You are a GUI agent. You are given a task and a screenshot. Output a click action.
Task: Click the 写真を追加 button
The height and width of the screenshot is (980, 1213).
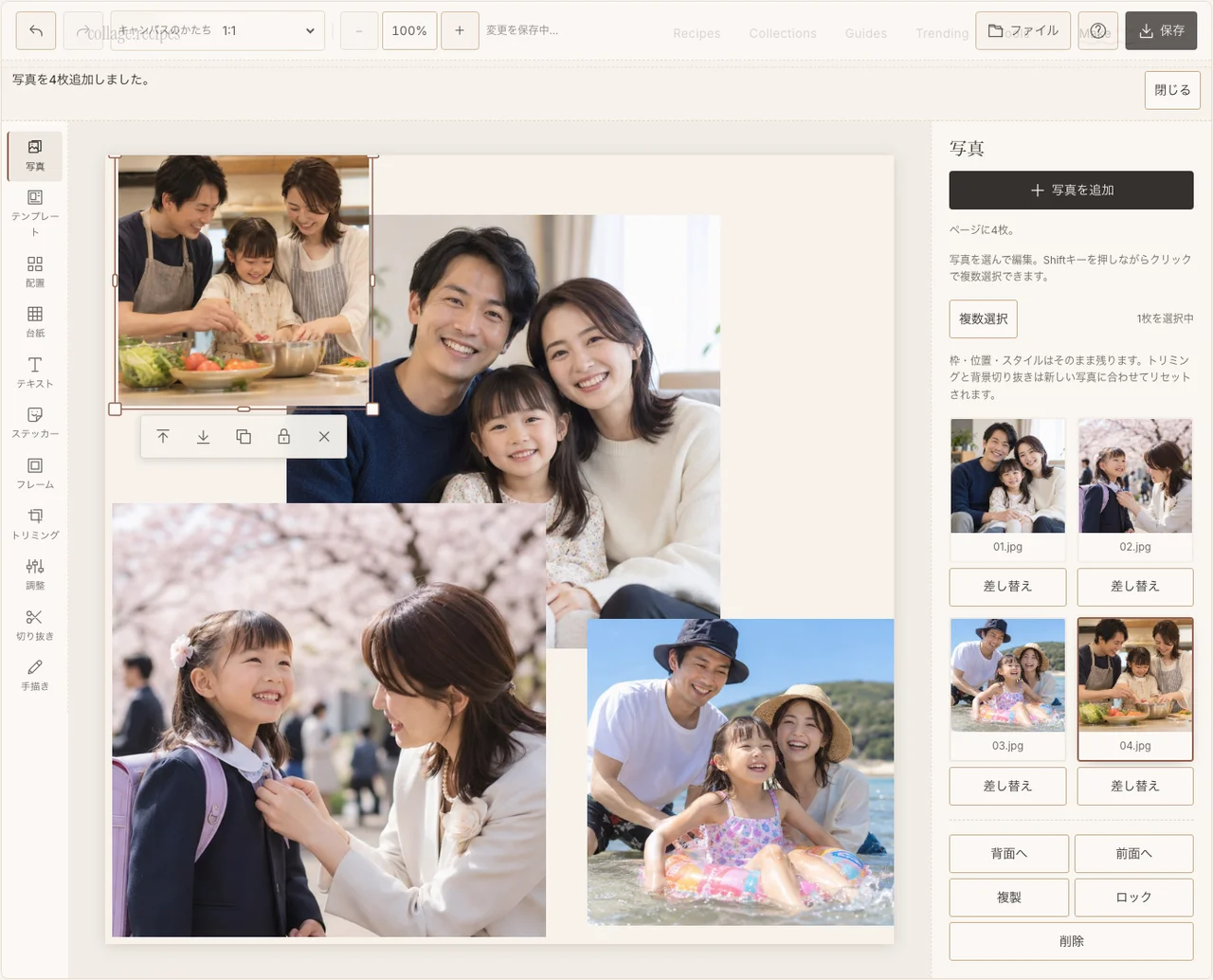pyautogui.click(x=1072, y=191)
